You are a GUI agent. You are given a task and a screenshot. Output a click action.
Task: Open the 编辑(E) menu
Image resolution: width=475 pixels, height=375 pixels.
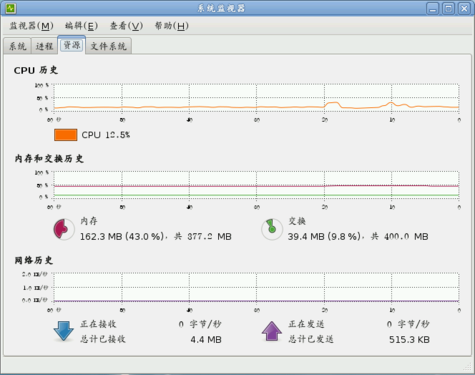click(x=81, y=26)
